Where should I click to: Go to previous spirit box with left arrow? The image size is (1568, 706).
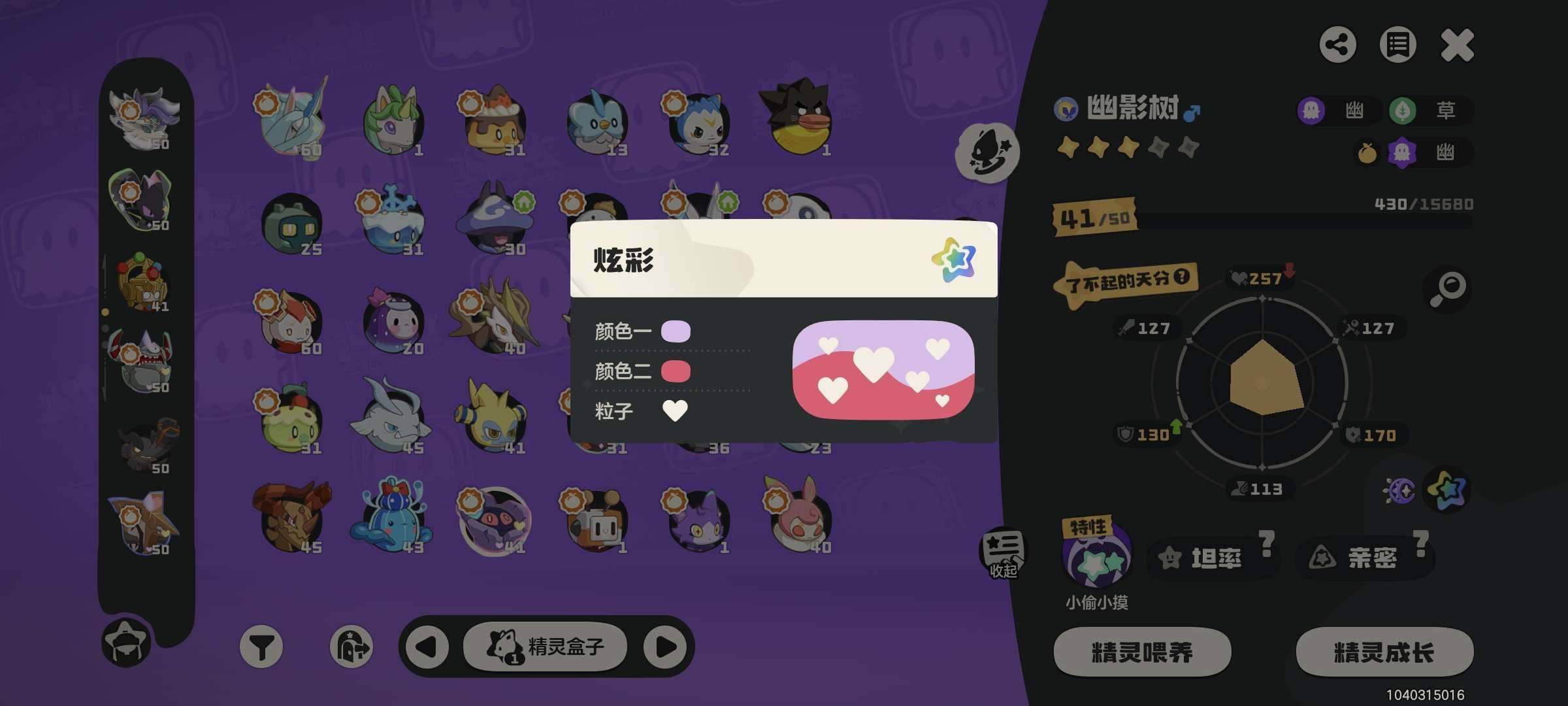point(427,647)
